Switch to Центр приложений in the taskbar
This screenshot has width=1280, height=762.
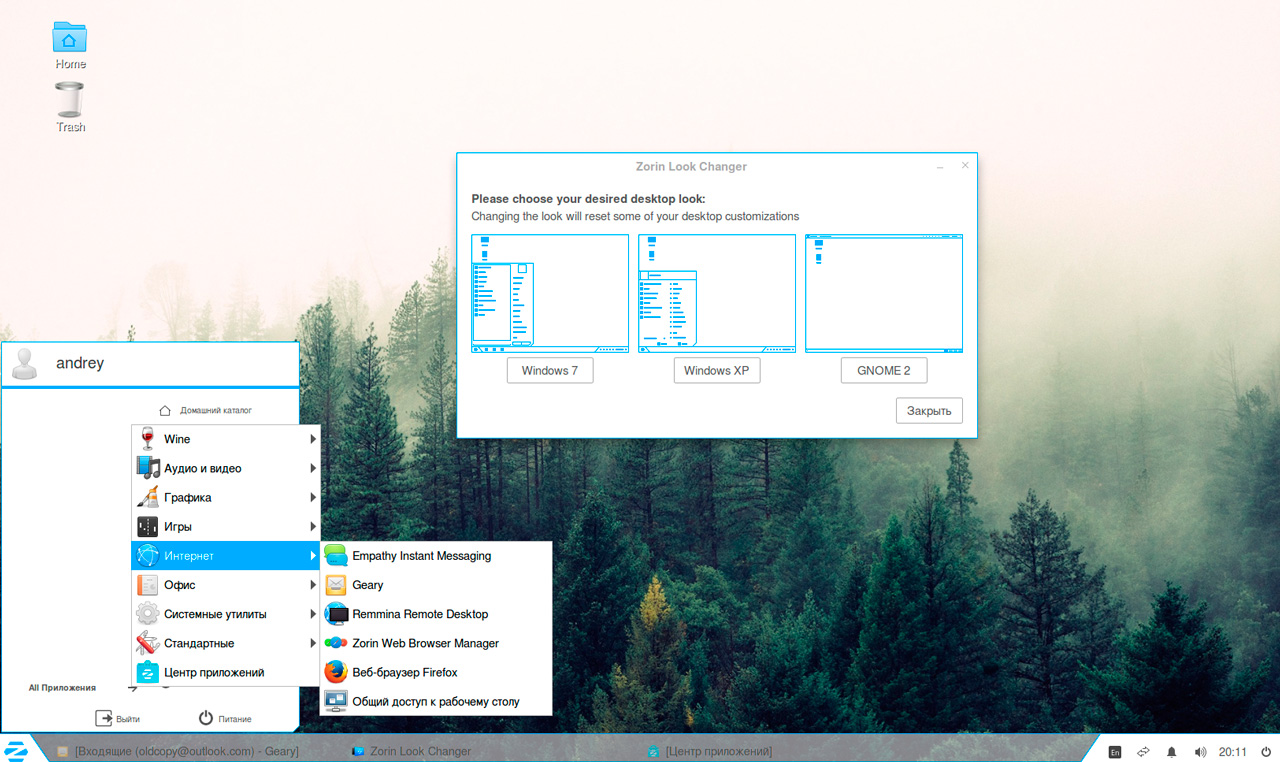710,751
